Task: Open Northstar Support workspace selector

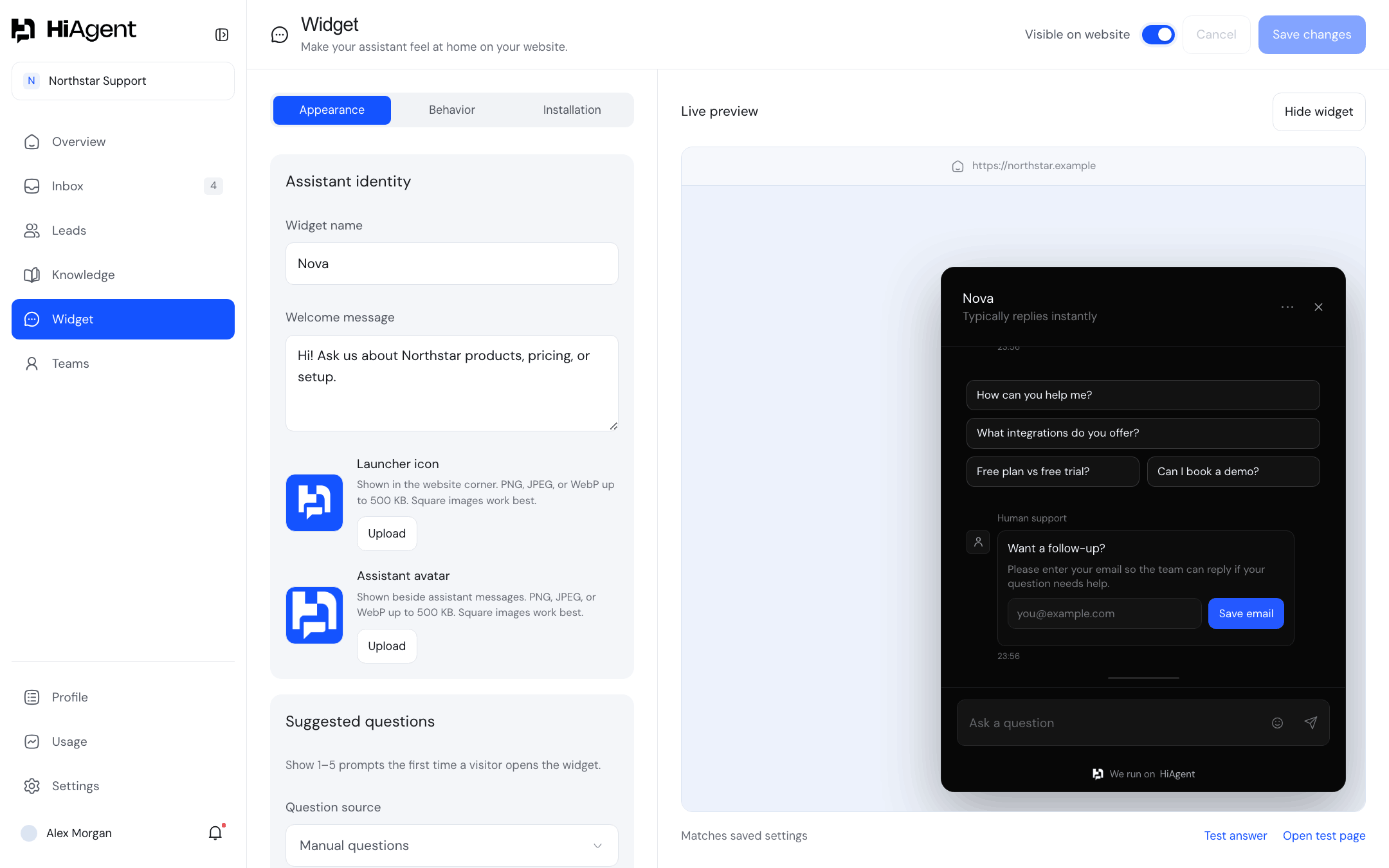Action: 123,81
